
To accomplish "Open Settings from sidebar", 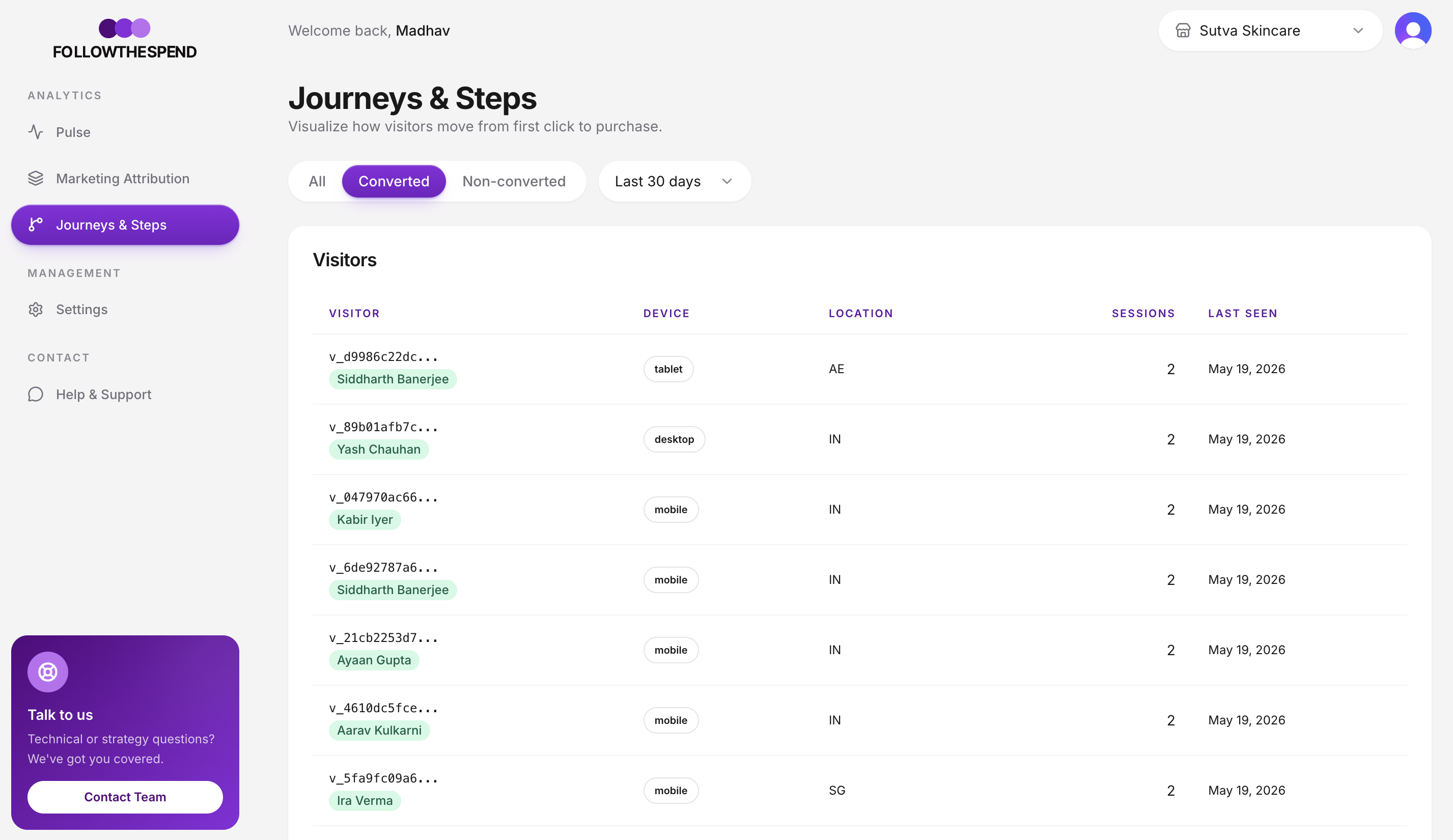I will pyautogui.click(x=125, y=310).
